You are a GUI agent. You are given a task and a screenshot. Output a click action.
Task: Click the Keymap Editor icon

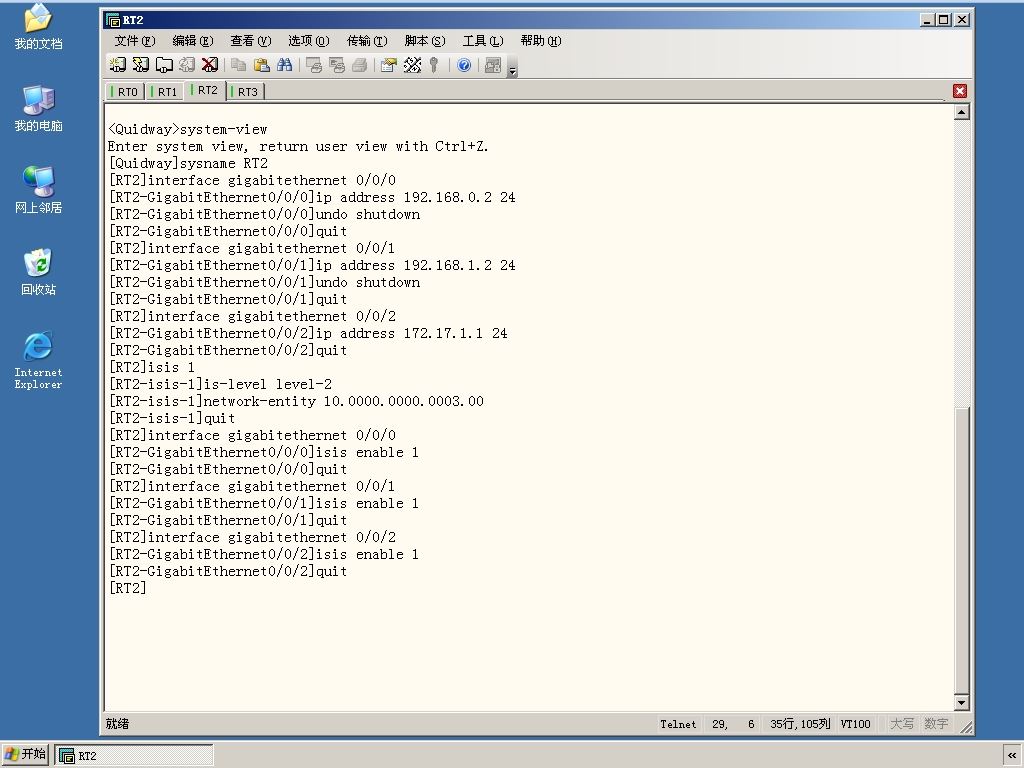[x=412, y=65]
